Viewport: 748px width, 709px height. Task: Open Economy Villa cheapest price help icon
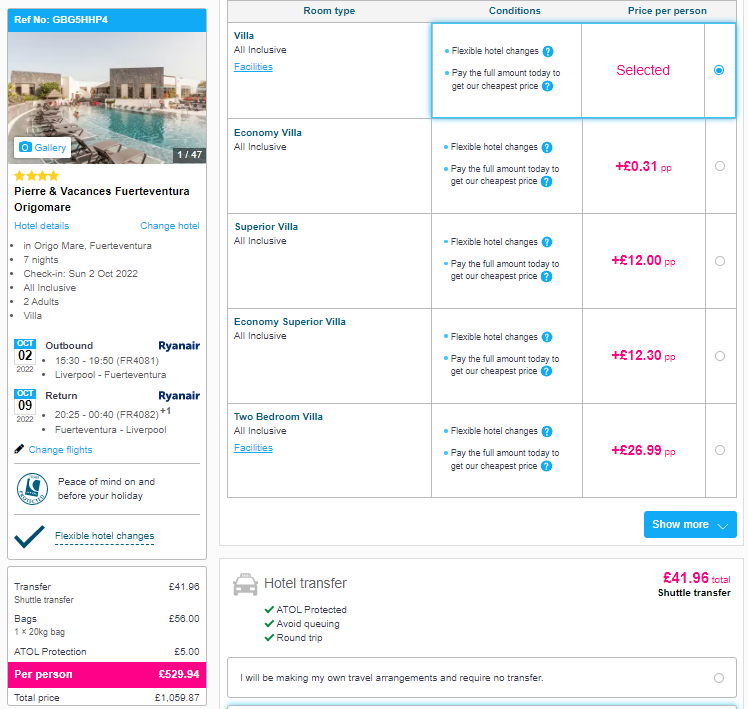547,181
